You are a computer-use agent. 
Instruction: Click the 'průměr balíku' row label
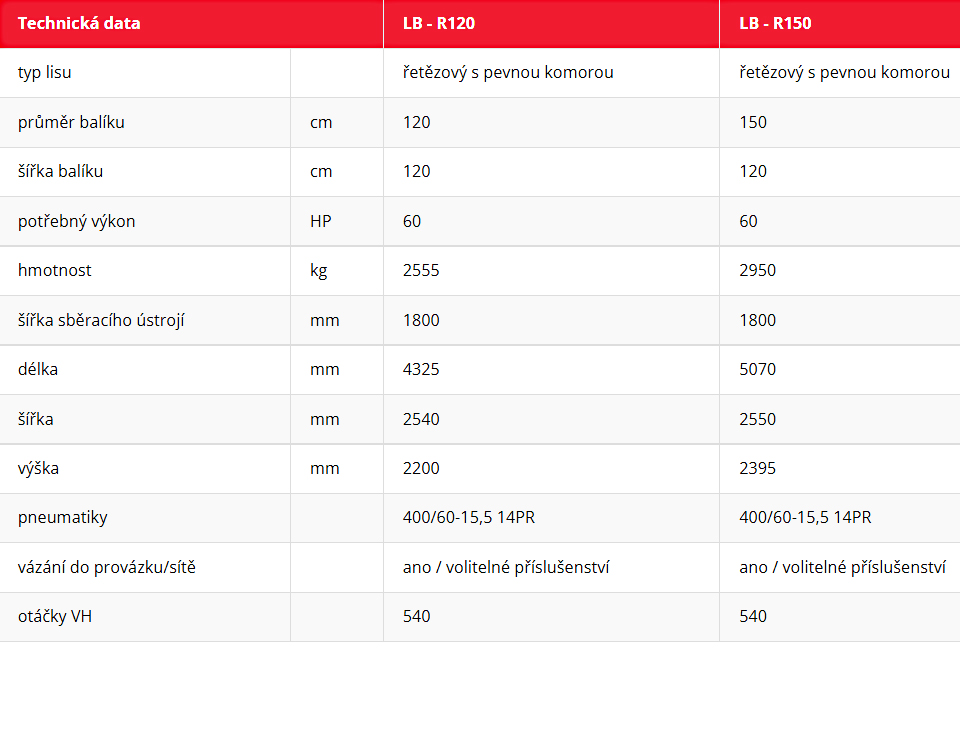(x=71, y=122)
